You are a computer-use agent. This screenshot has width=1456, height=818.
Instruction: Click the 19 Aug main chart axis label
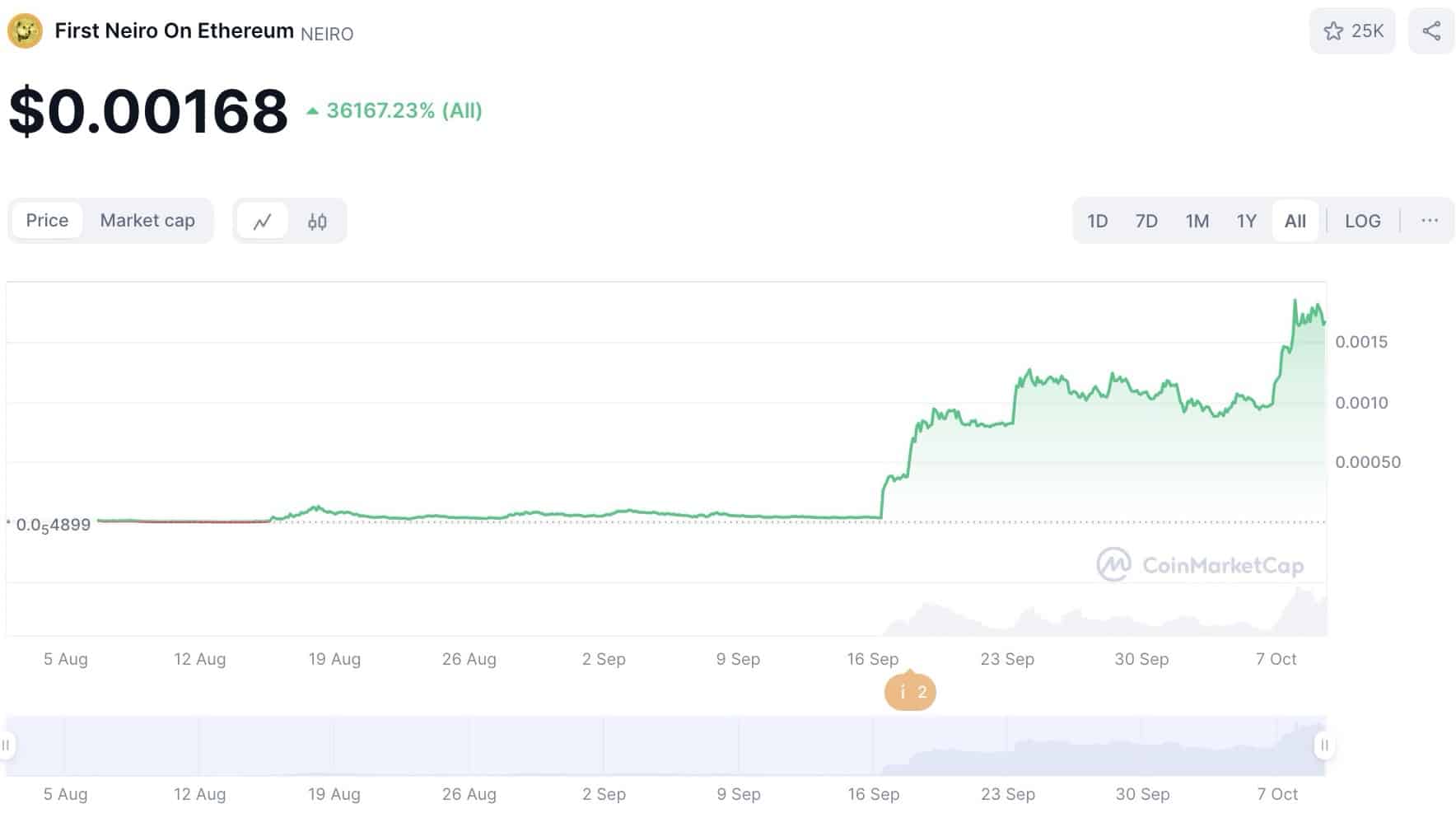[334, 659]
